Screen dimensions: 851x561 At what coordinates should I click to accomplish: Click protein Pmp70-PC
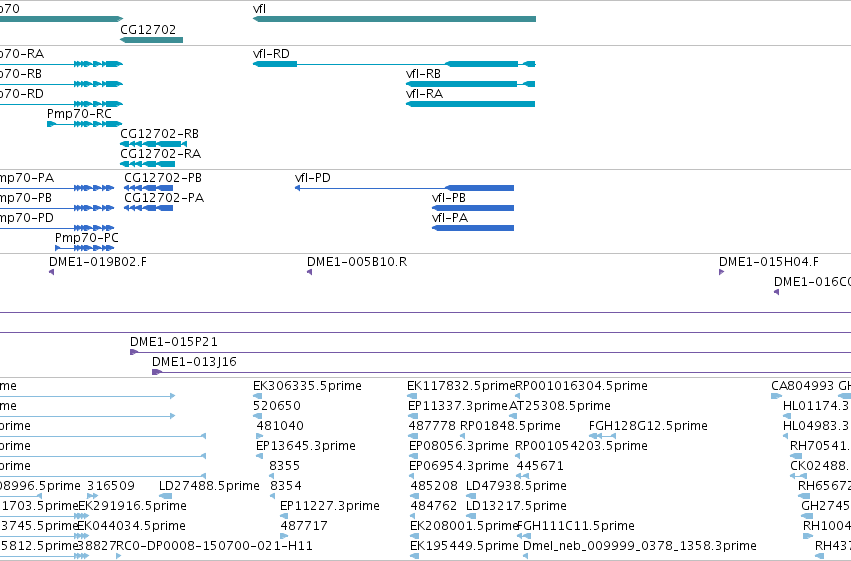[x=87, y=238]
